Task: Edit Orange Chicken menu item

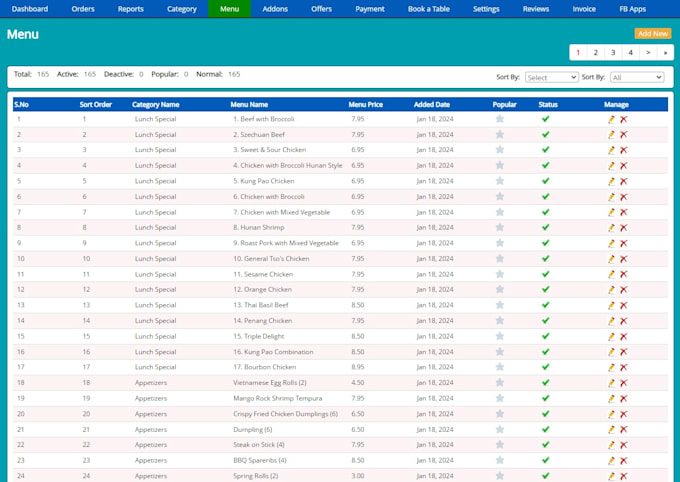Action: point(611,290)
